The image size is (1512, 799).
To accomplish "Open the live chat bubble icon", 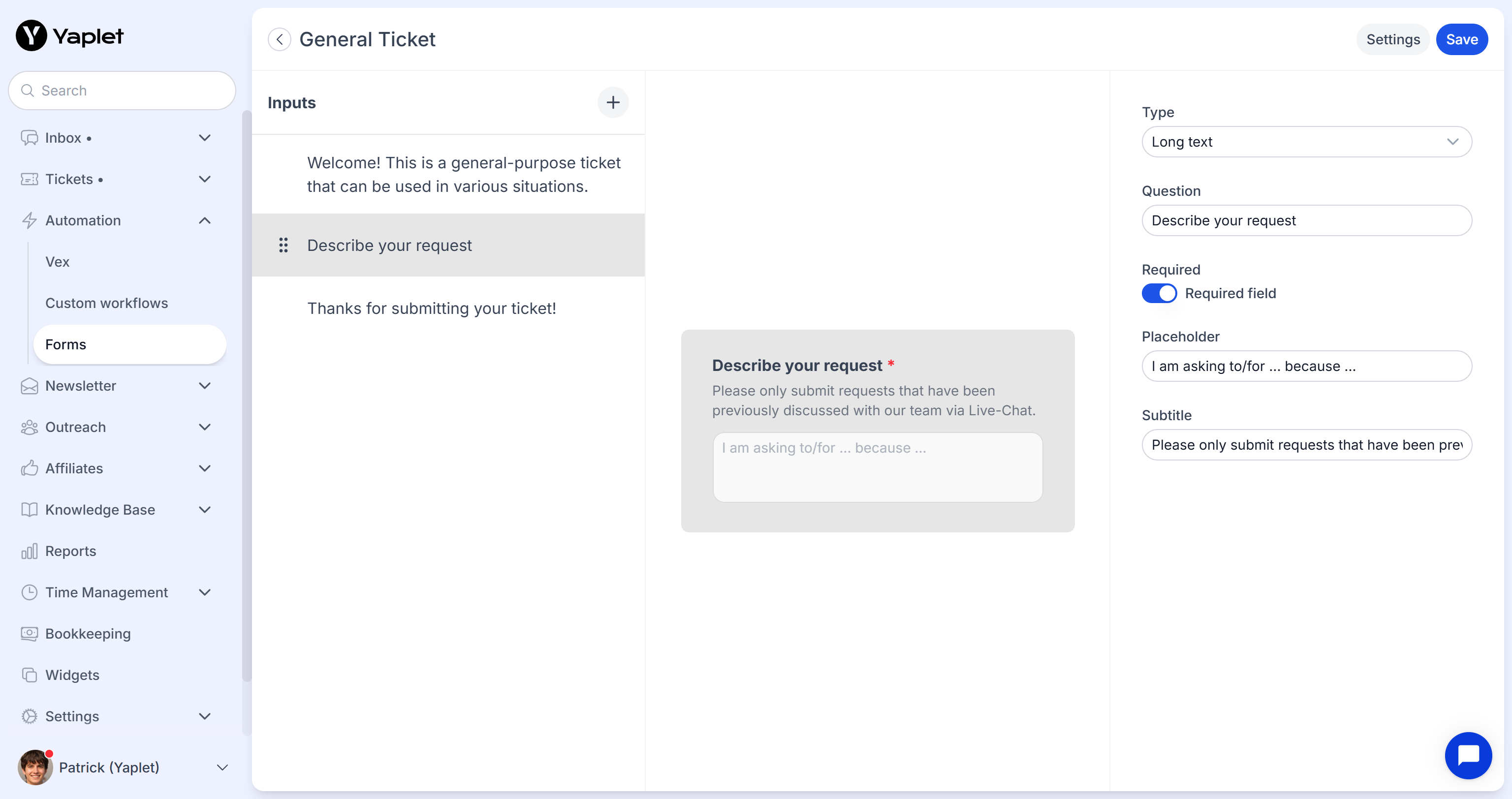I will (1468, 755).
